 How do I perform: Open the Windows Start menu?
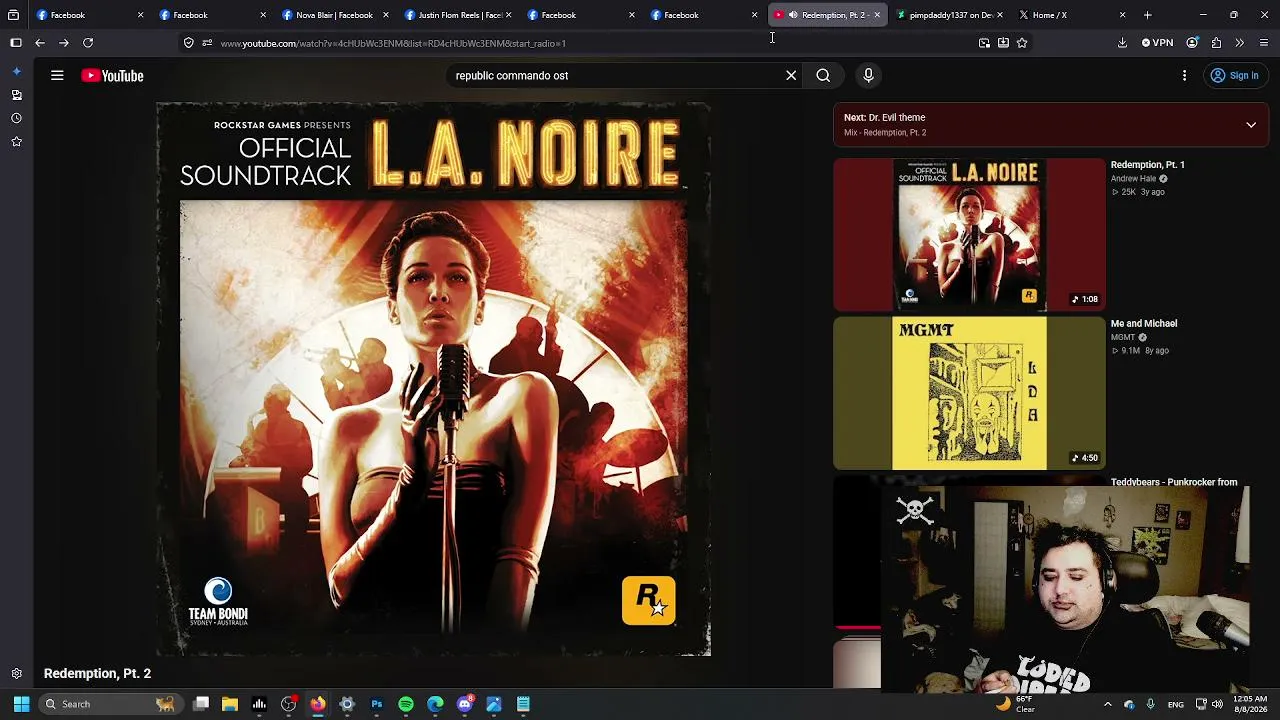coord(21,704)
